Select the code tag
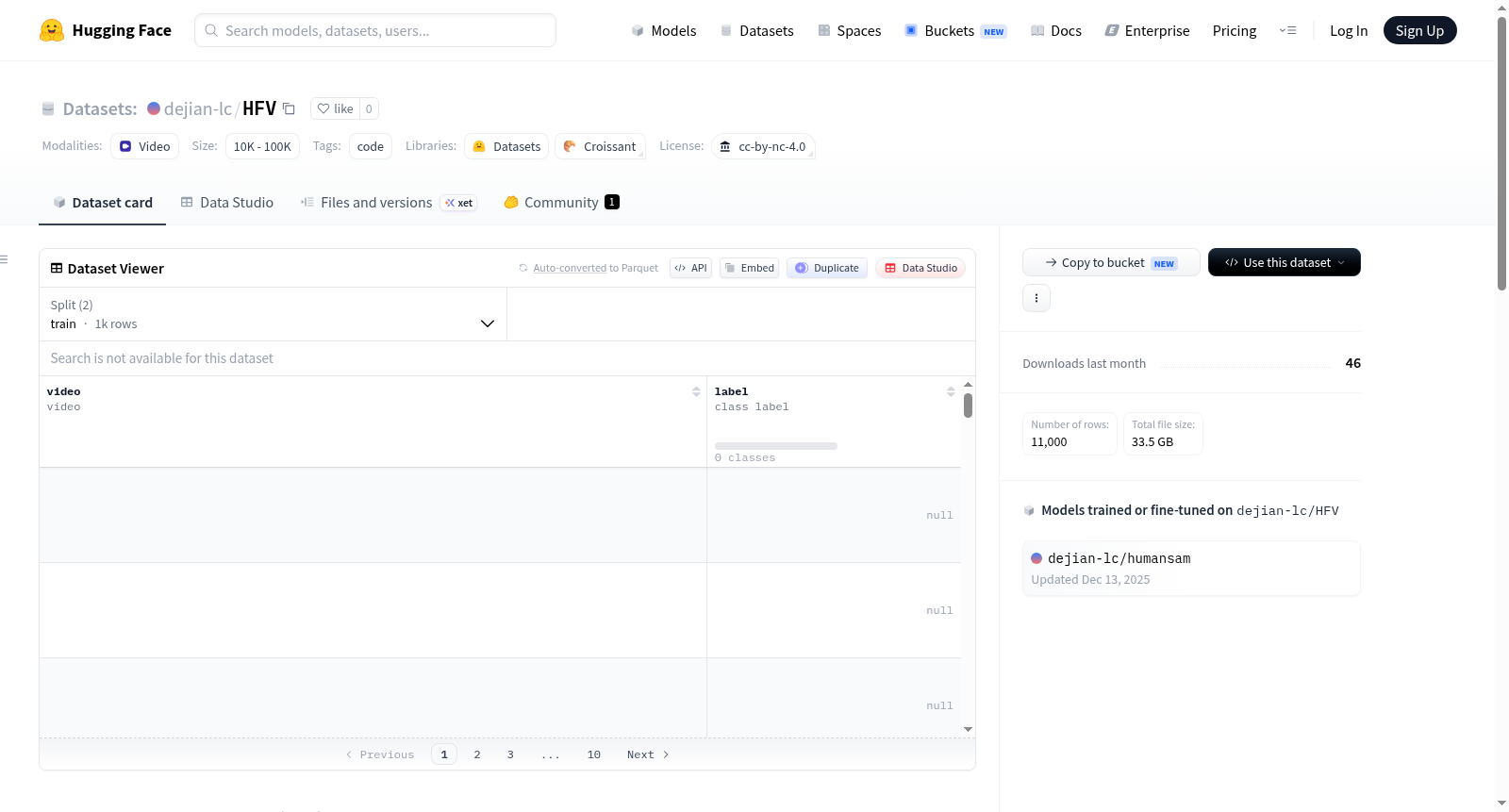The image size is (1509, 812). click(x=371, y=146)
